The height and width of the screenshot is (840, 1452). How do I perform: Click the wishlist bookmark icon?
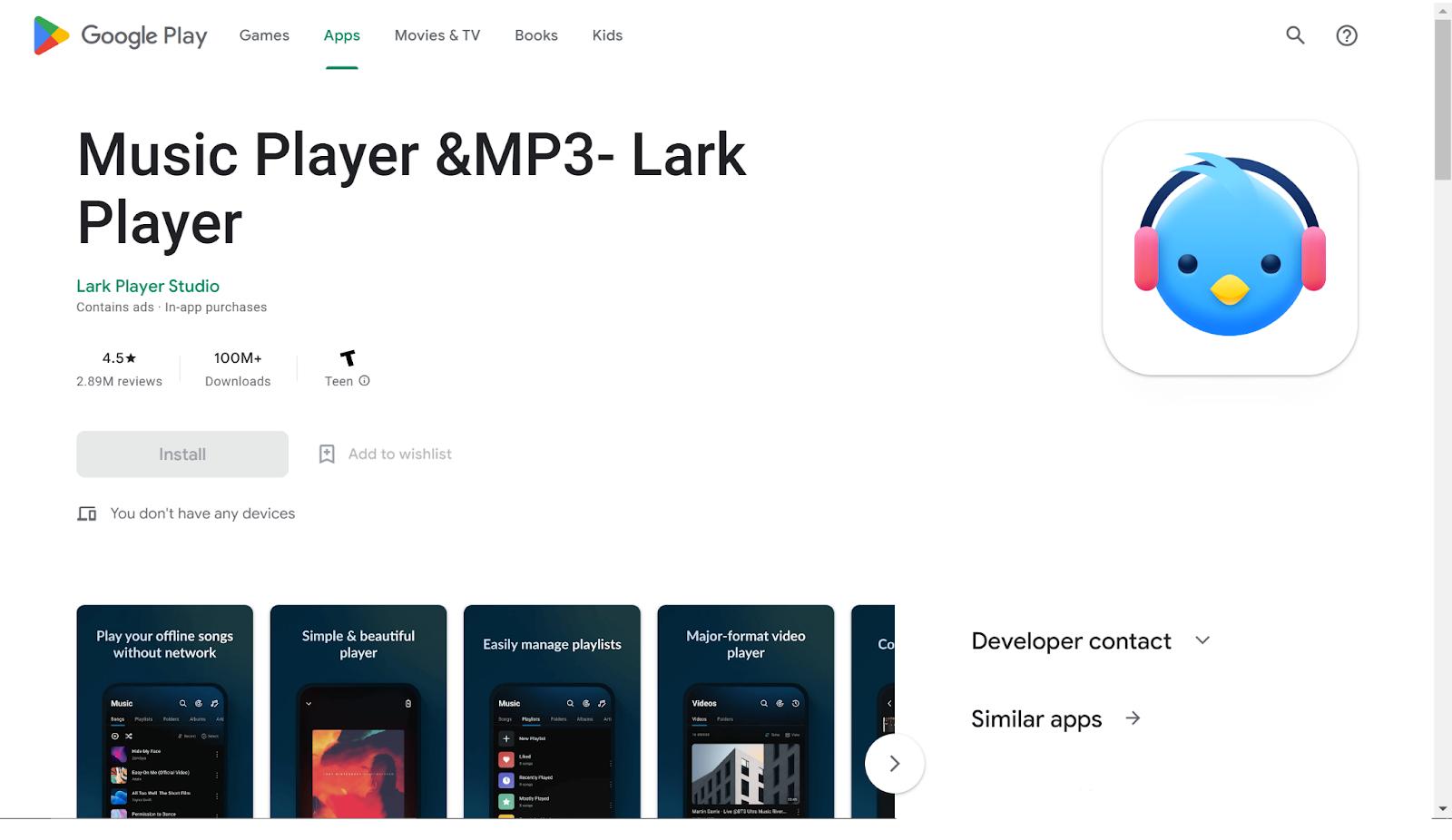327,454
